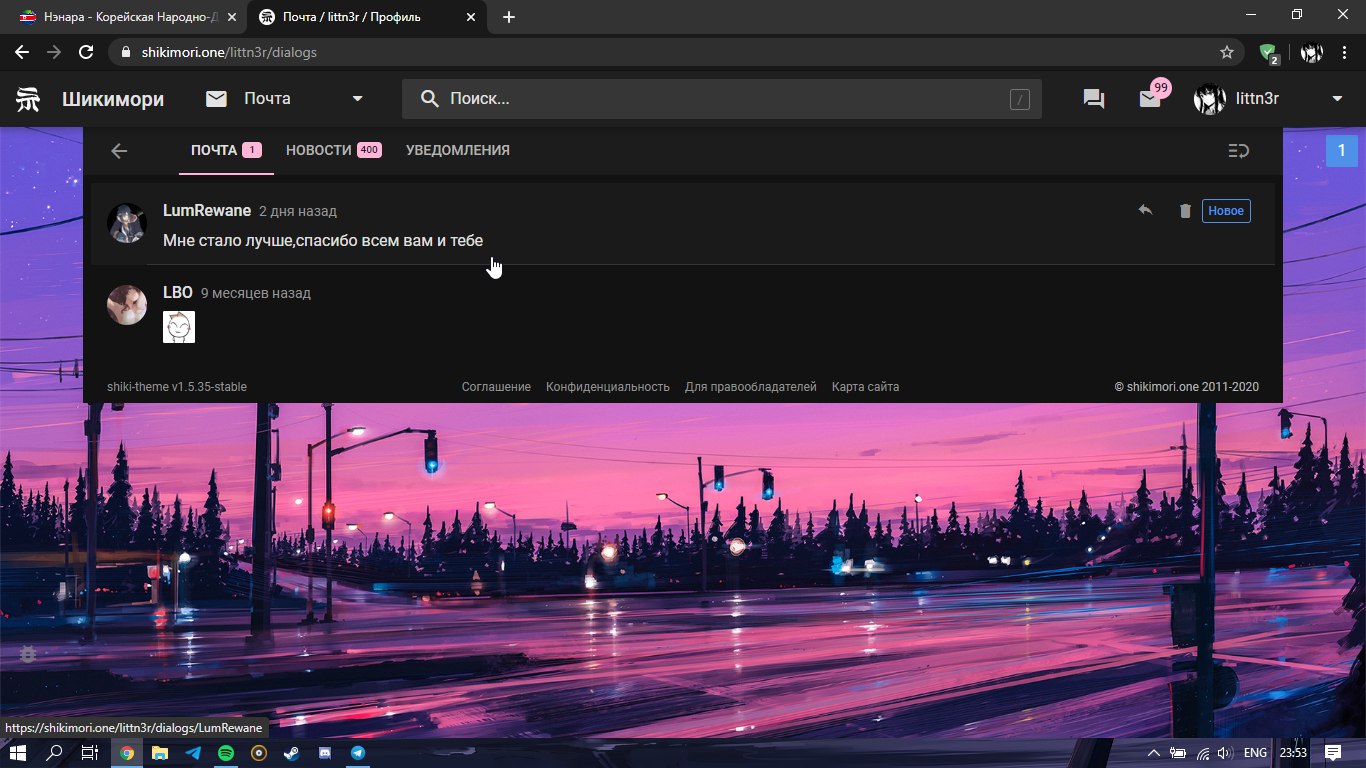1366x768 pixels.
Task: View site info via the lock icon
Action: (x=124, y=52)
